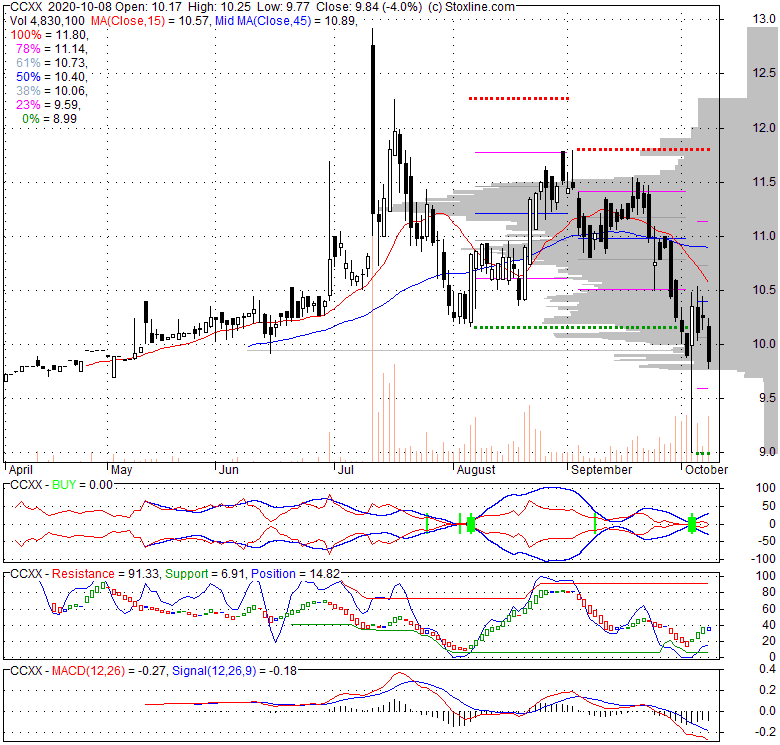Screen dimensions: 780x745
Task: Click the 9.5 price axis label
Action: [767, 398]
